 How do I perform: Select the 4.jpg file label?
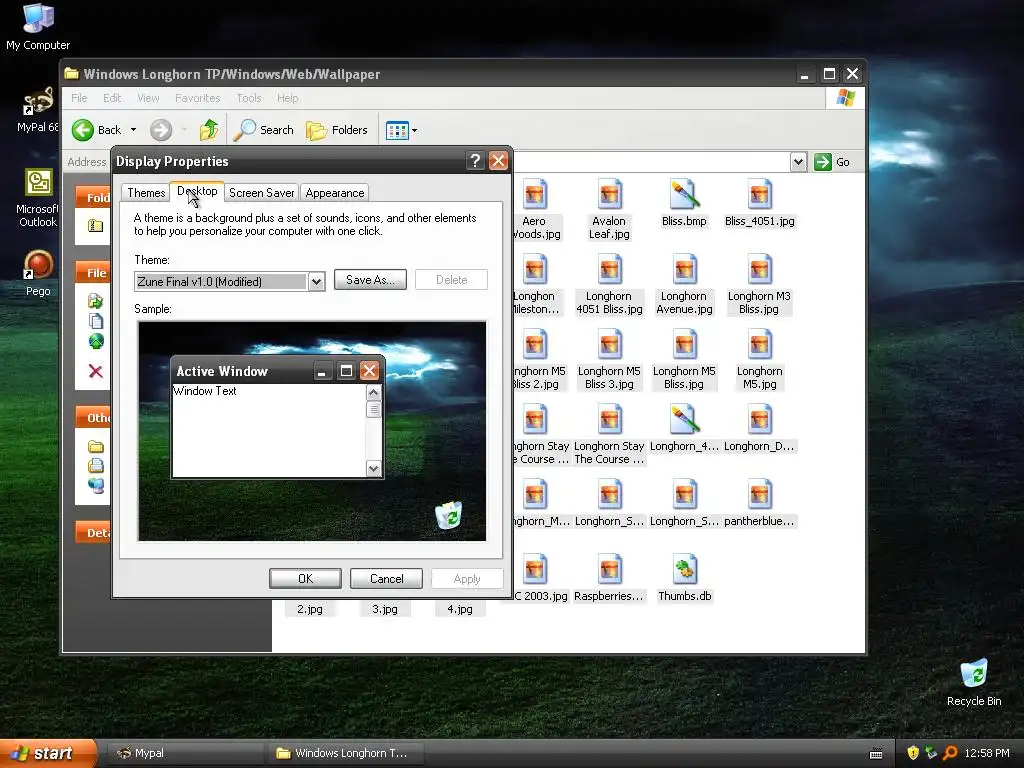pos(460,609)
